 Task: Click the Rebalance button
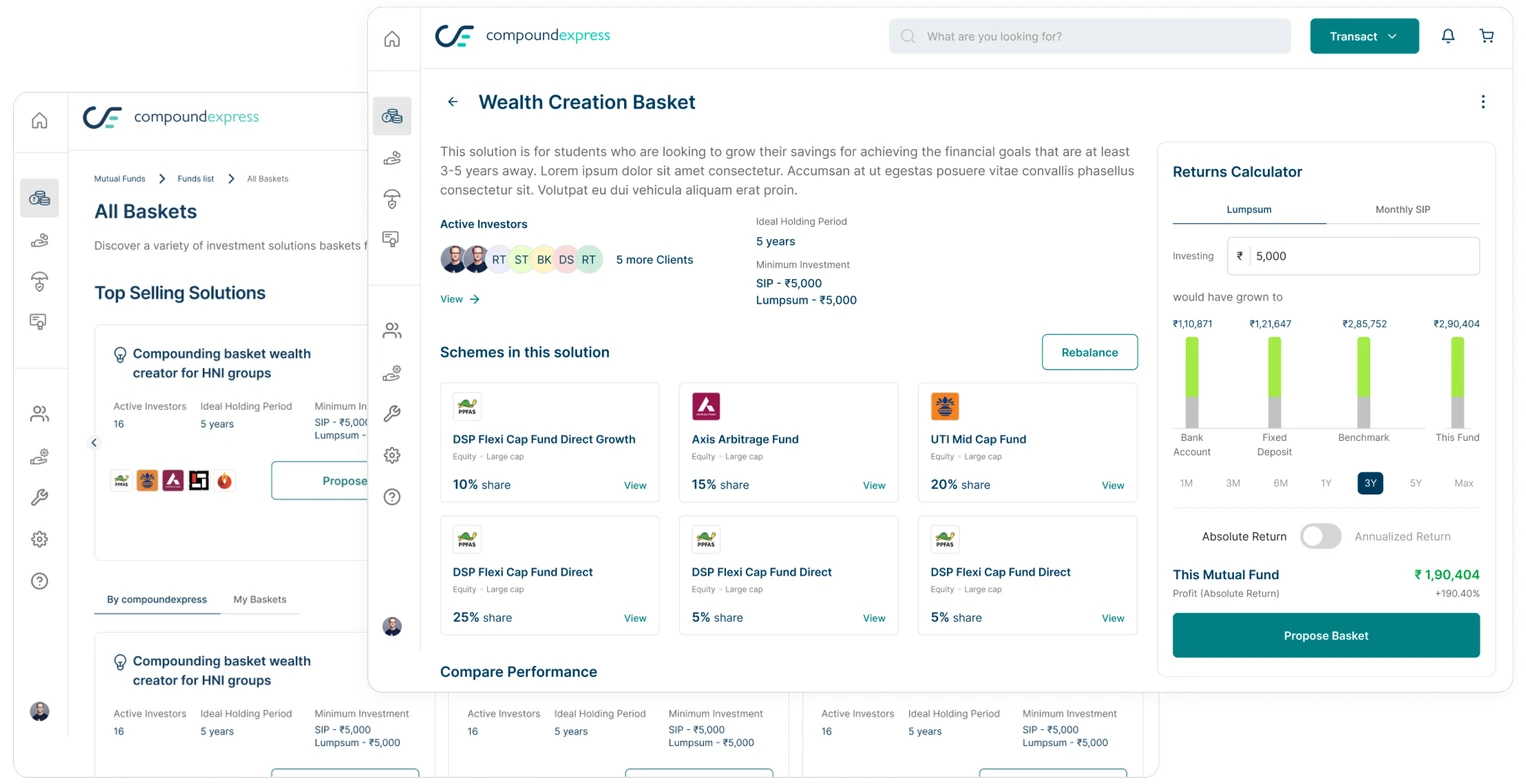(x=1089, y=352)
